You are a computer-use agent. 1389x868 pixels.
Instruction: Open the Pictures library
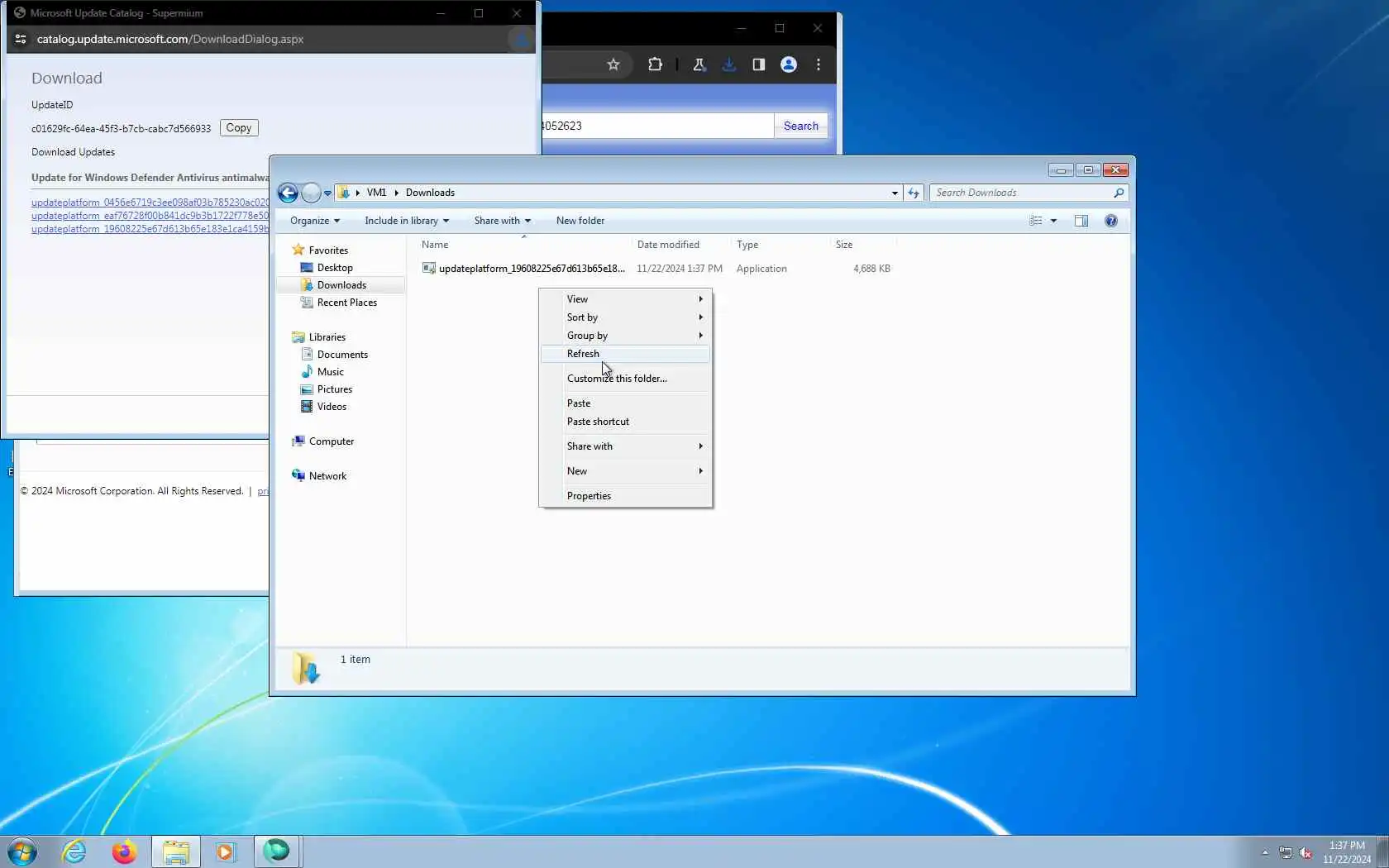pos(335,389)
